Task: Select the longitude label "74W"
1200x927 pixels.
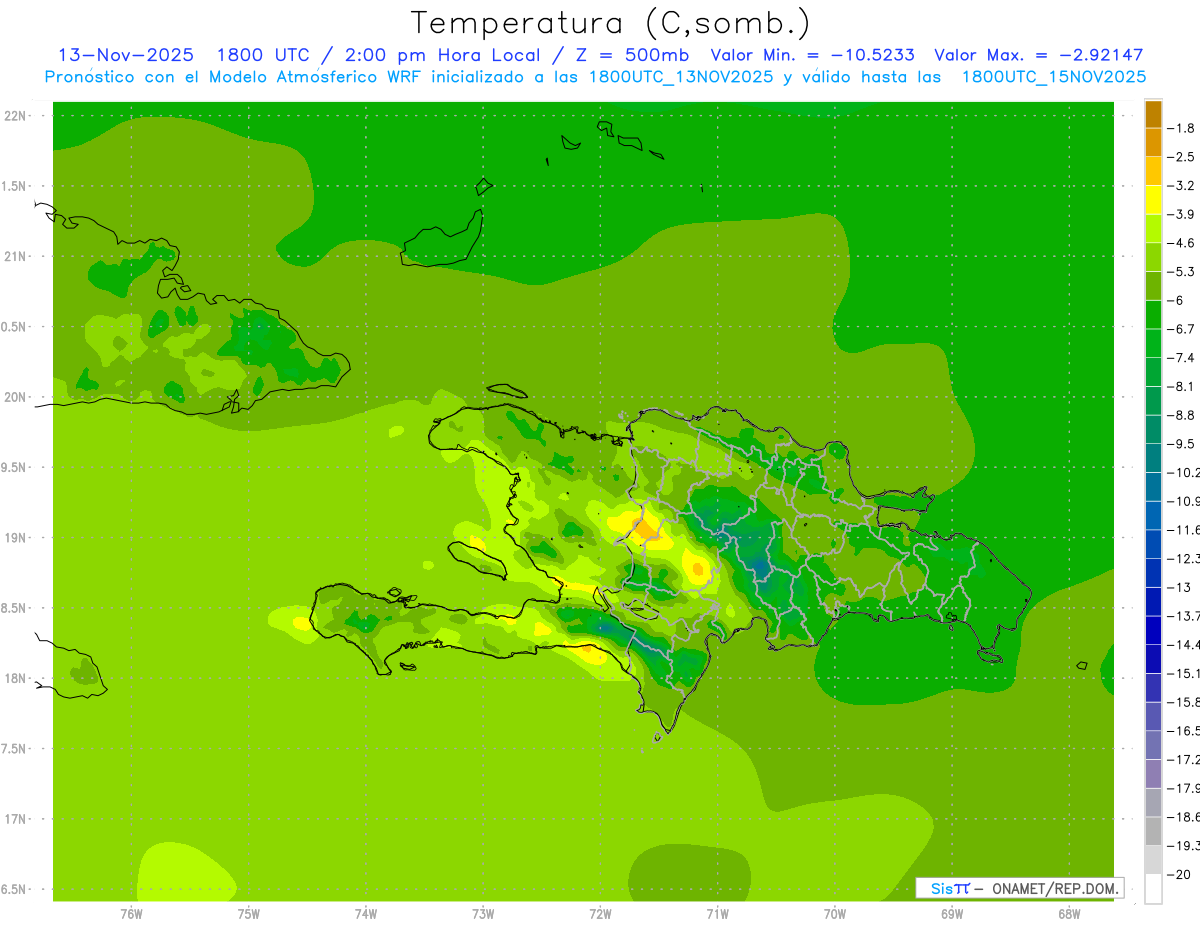Action: 366,913
